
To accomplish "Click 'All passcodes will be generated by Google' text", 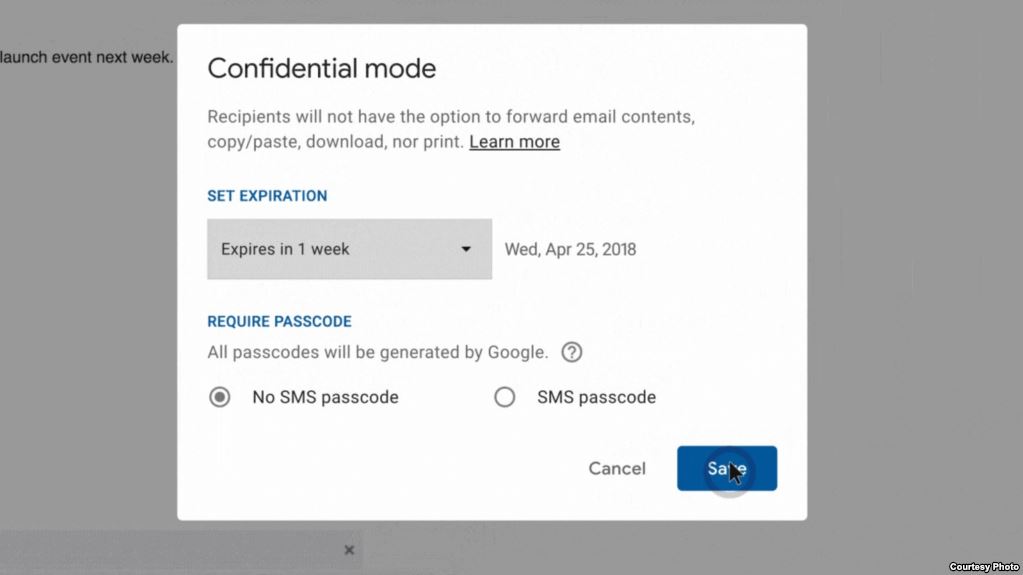I will click(377, 352).
